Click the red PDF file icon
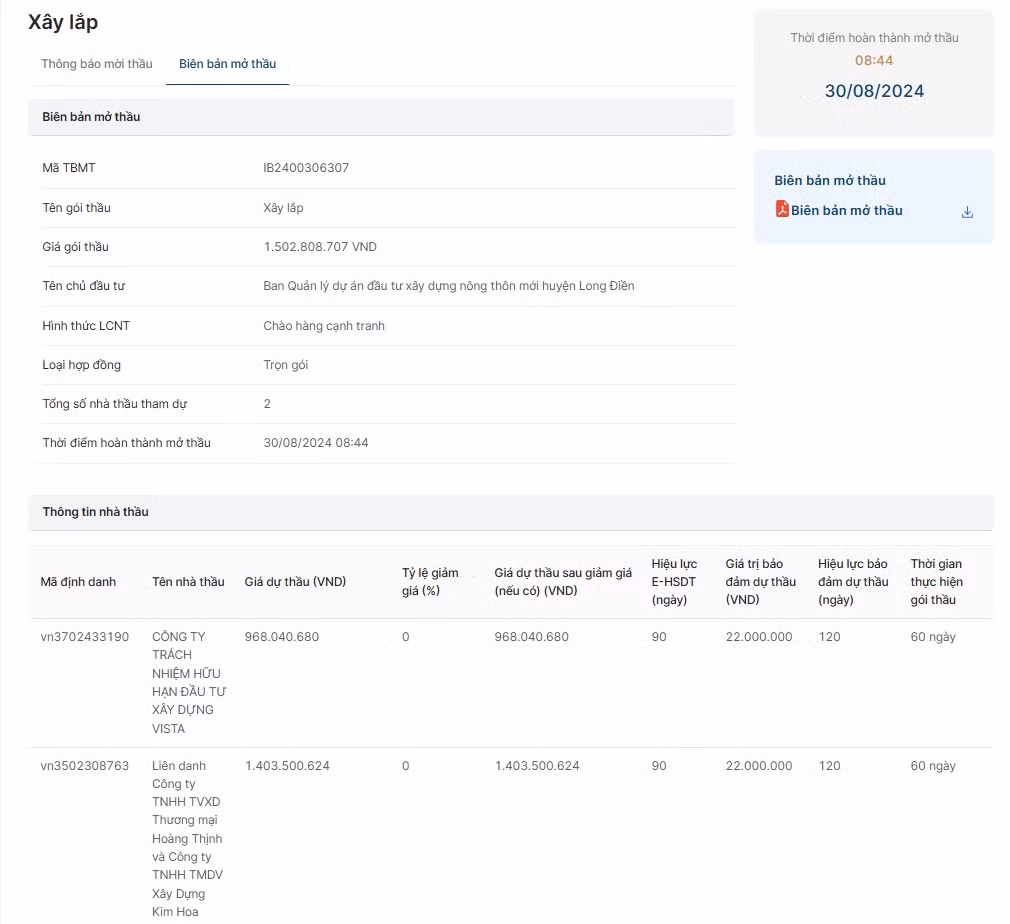This screenshot has width=1010, height=924. click(782, 209)
